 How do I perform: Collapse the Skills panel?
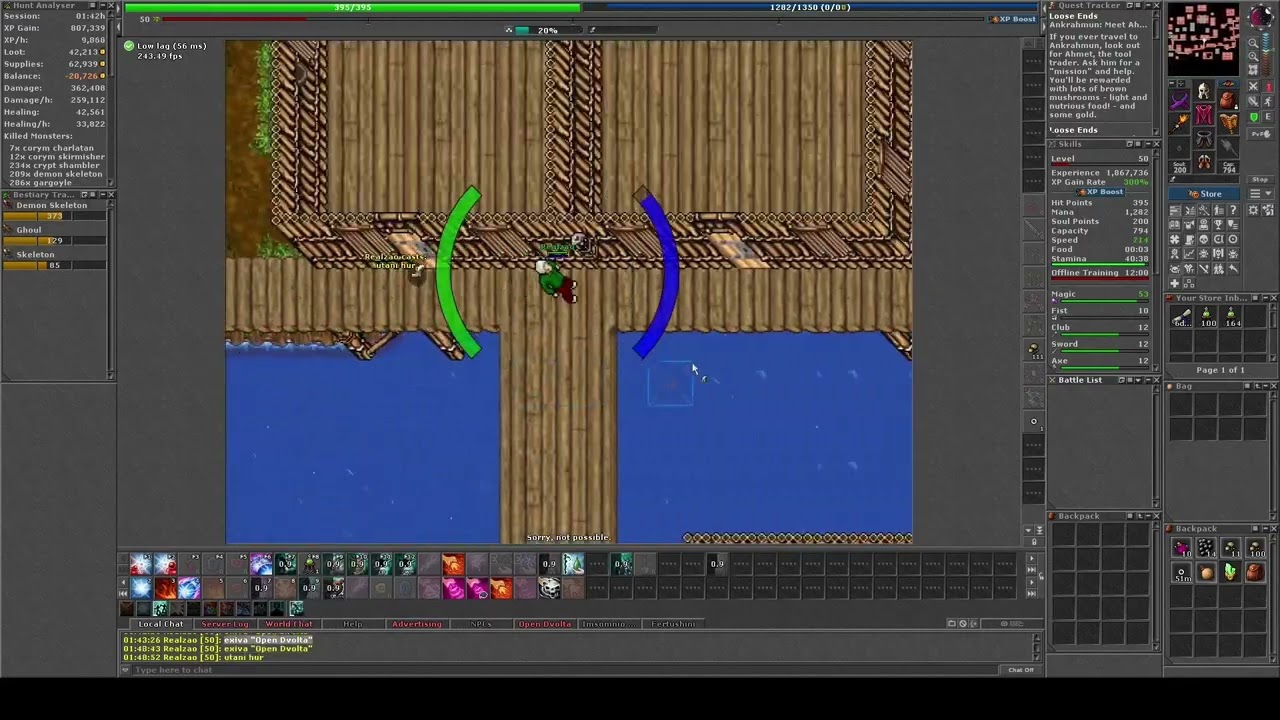[1146, 144]
